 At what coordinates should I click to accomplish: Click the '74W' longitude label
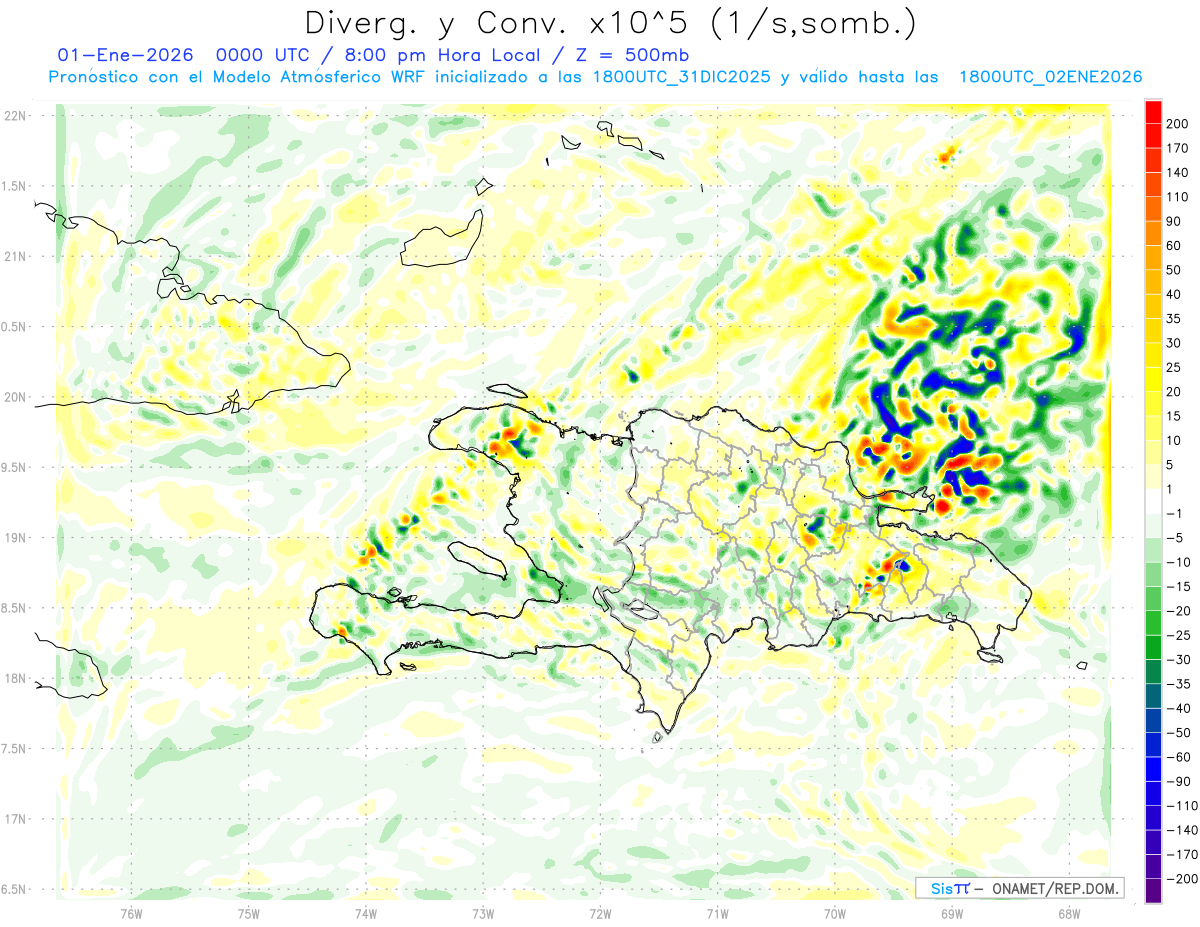coord(365,913)
